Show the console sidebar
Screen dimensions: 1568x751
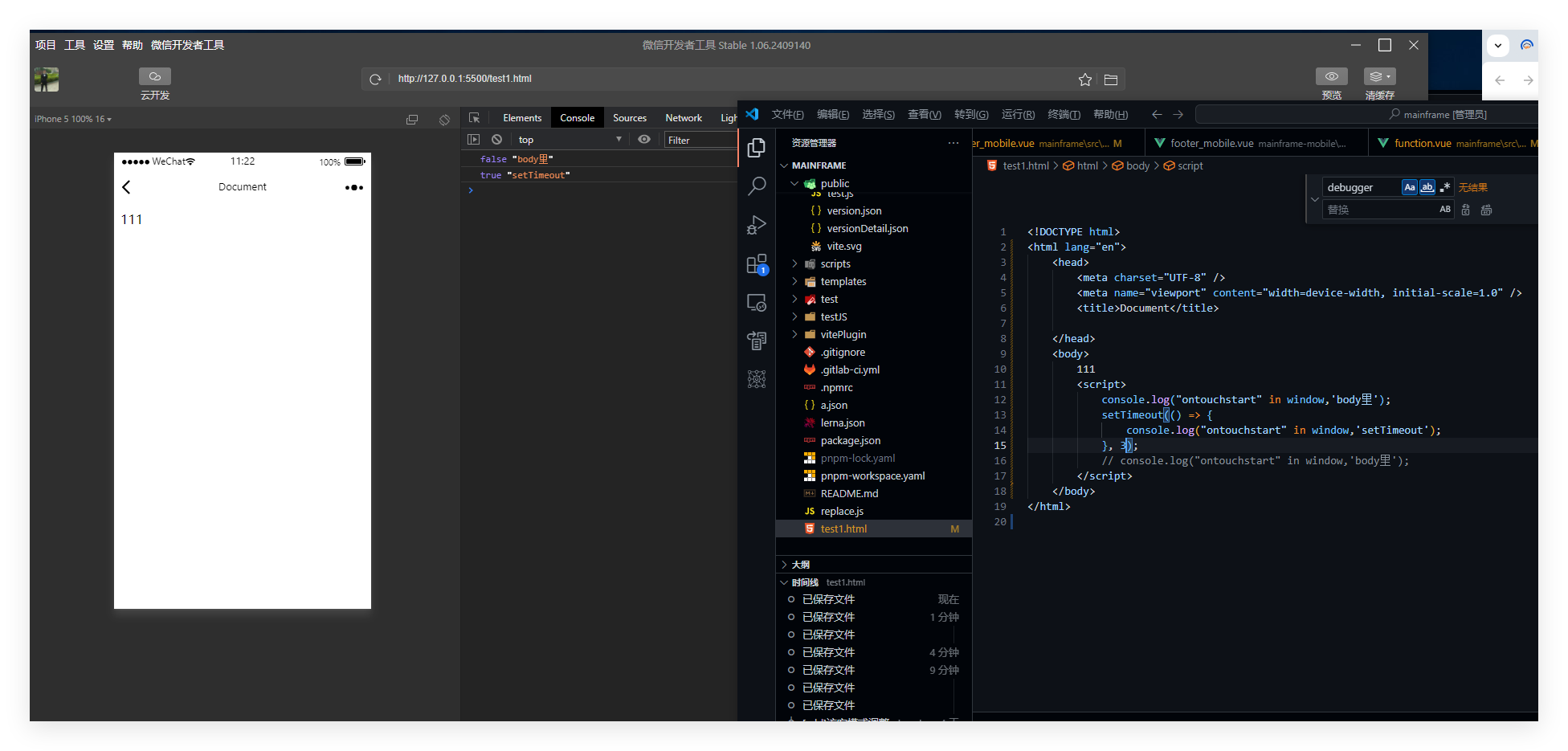(x=474, y=140)
